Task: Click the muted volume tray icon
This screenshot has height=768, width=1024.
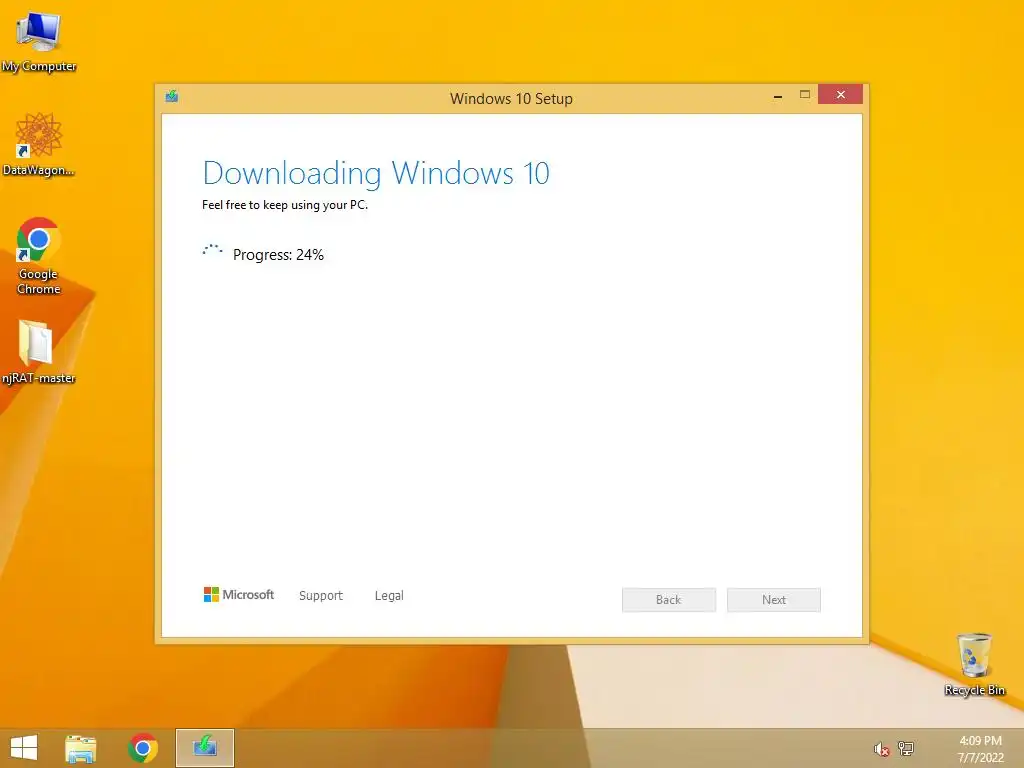Action: click(881, 749)
